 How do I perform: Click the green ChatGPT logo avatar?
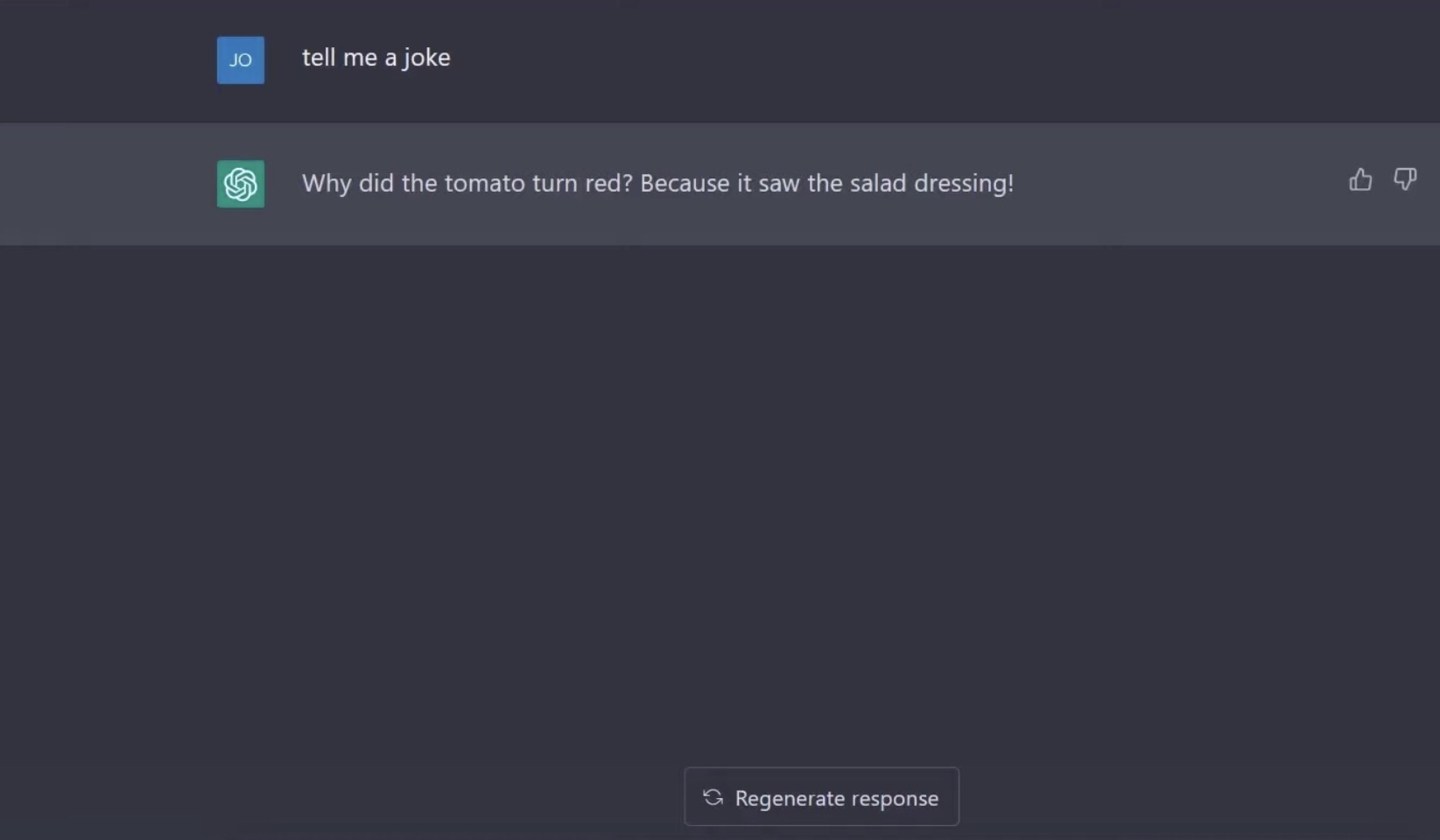point(241,184)
